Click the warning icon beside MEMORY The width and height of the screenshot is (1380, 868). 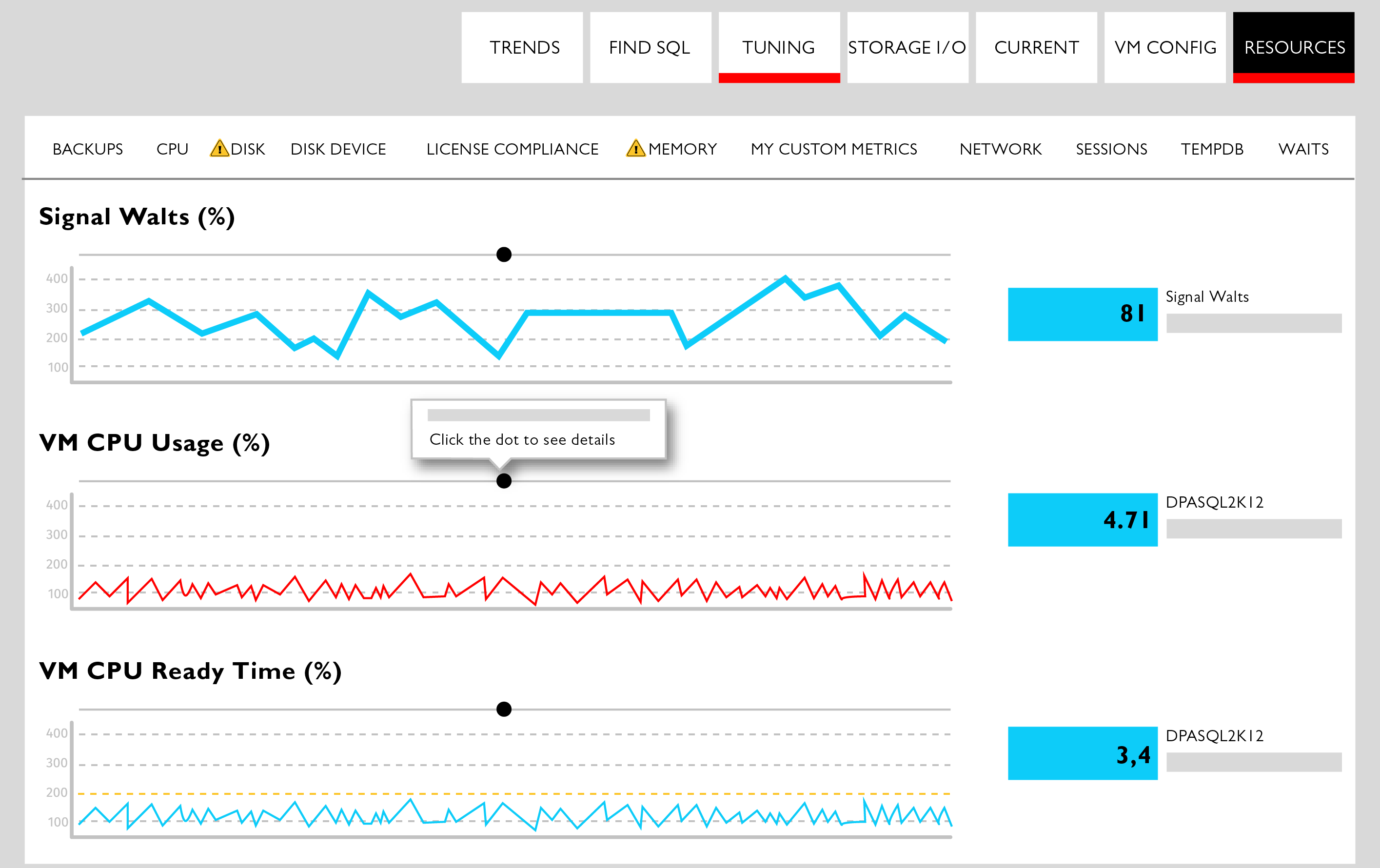[635, 148]
